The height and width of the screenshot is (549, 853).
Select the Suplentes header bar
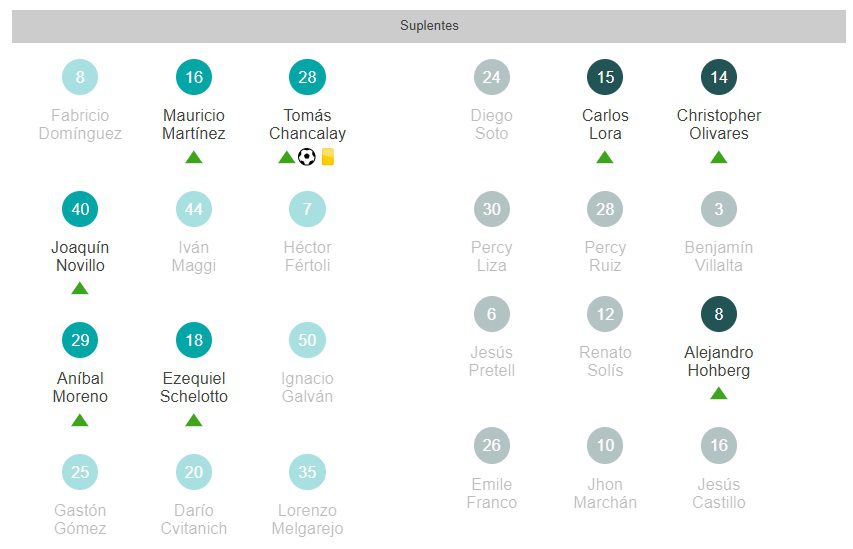429,26
